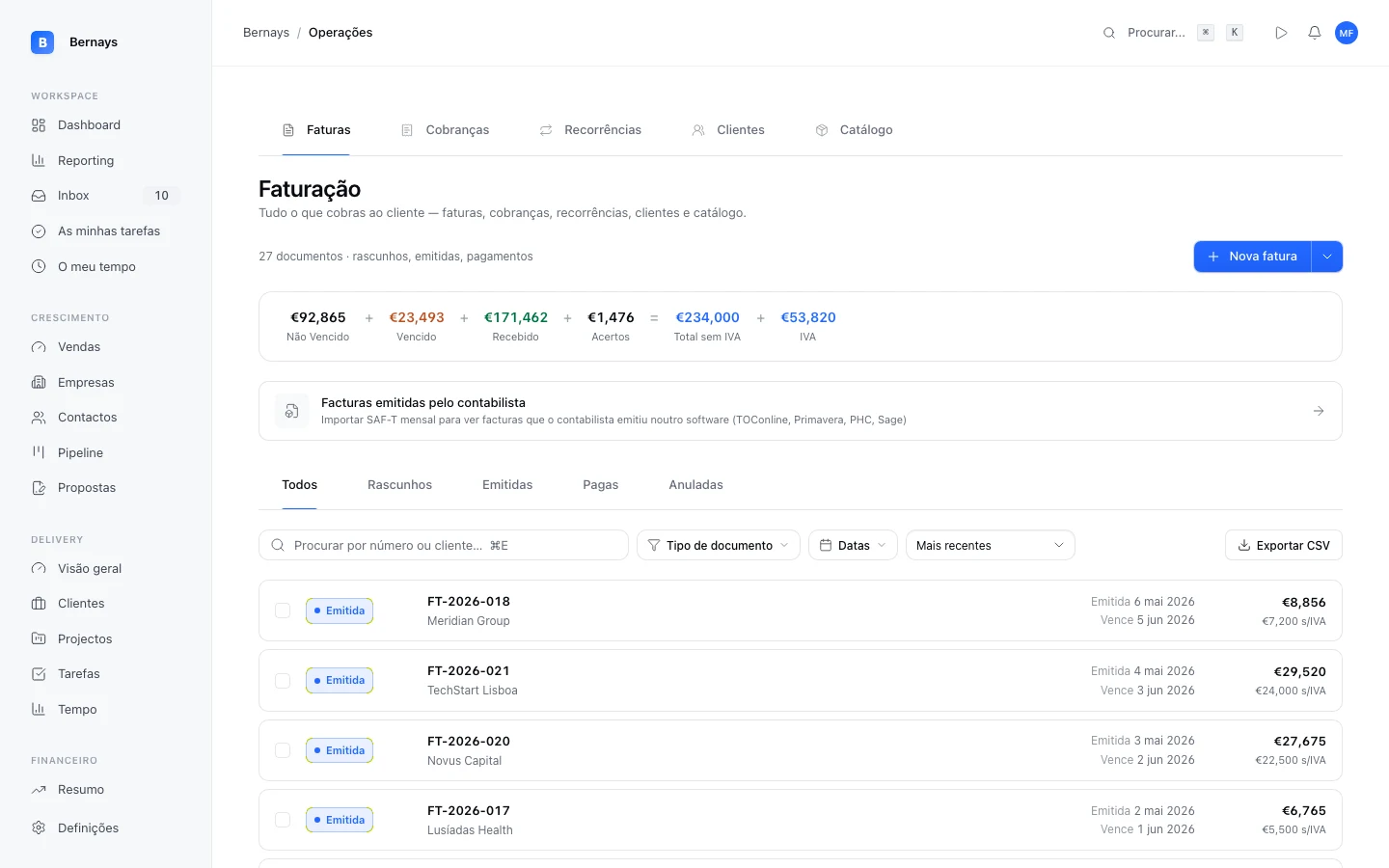Image resolution: width=1389 pixels, height=868 pixels.
Task: Open accountant invoices arrow
Action: coord(1319,411)
